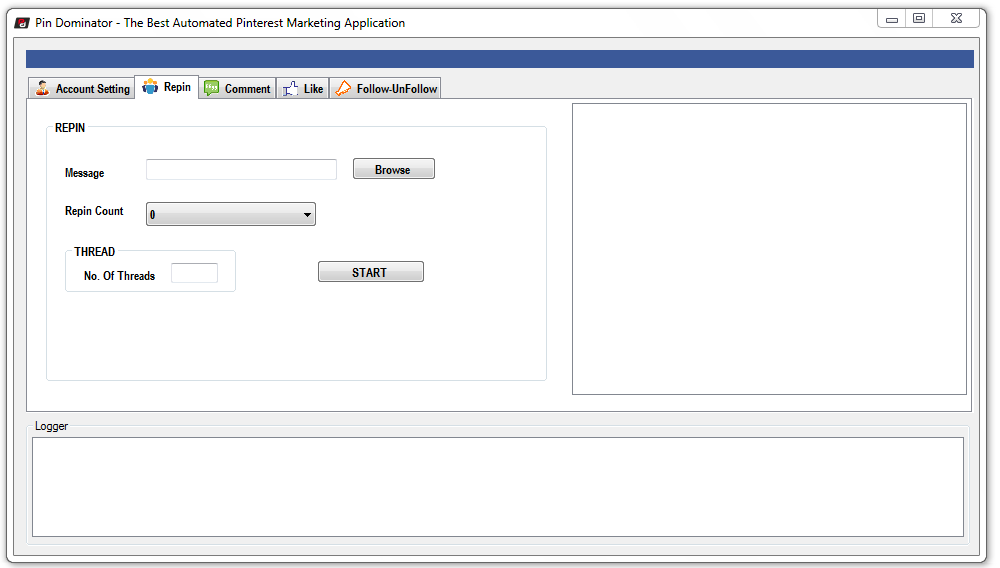Click inside the Logger output box
Screen dimensions: 1000x568
pyautogui.click(x=497, y=487)
